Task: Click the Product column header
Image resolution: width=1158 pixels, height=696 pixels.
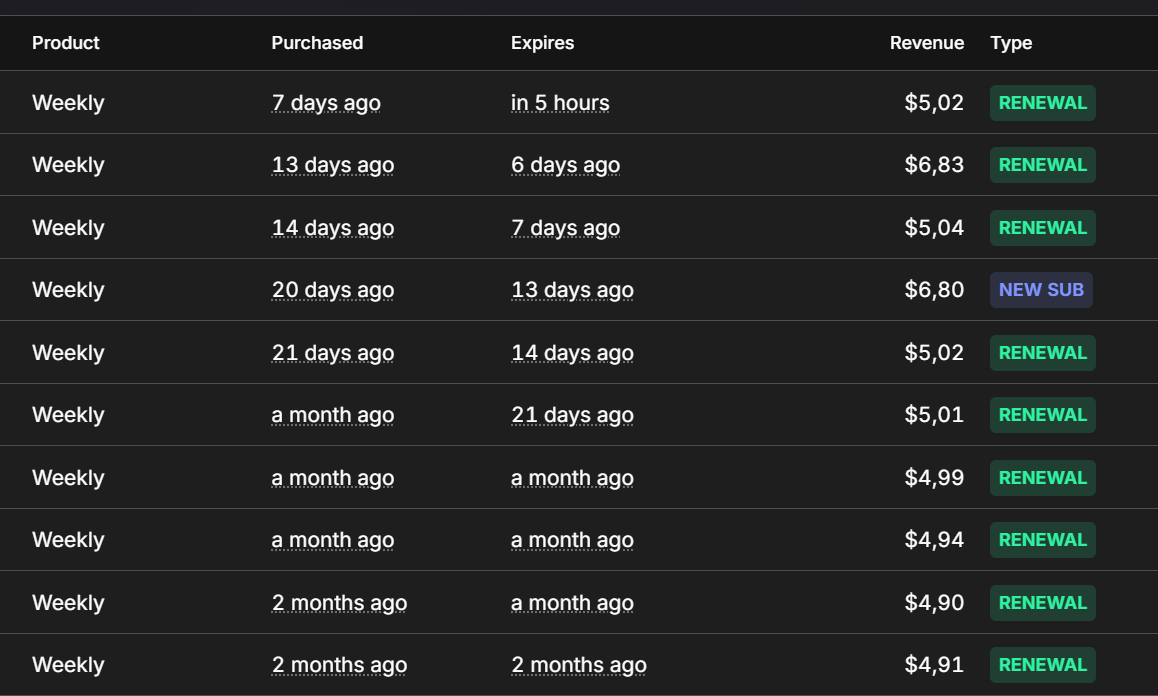Action: 65,43
